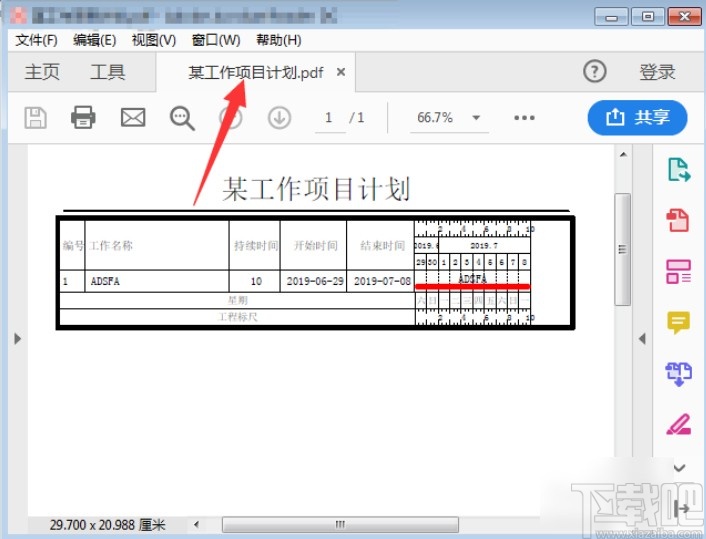706x539 pixels.
Task: Click the 工程标尺 row label
Action: 237,317
